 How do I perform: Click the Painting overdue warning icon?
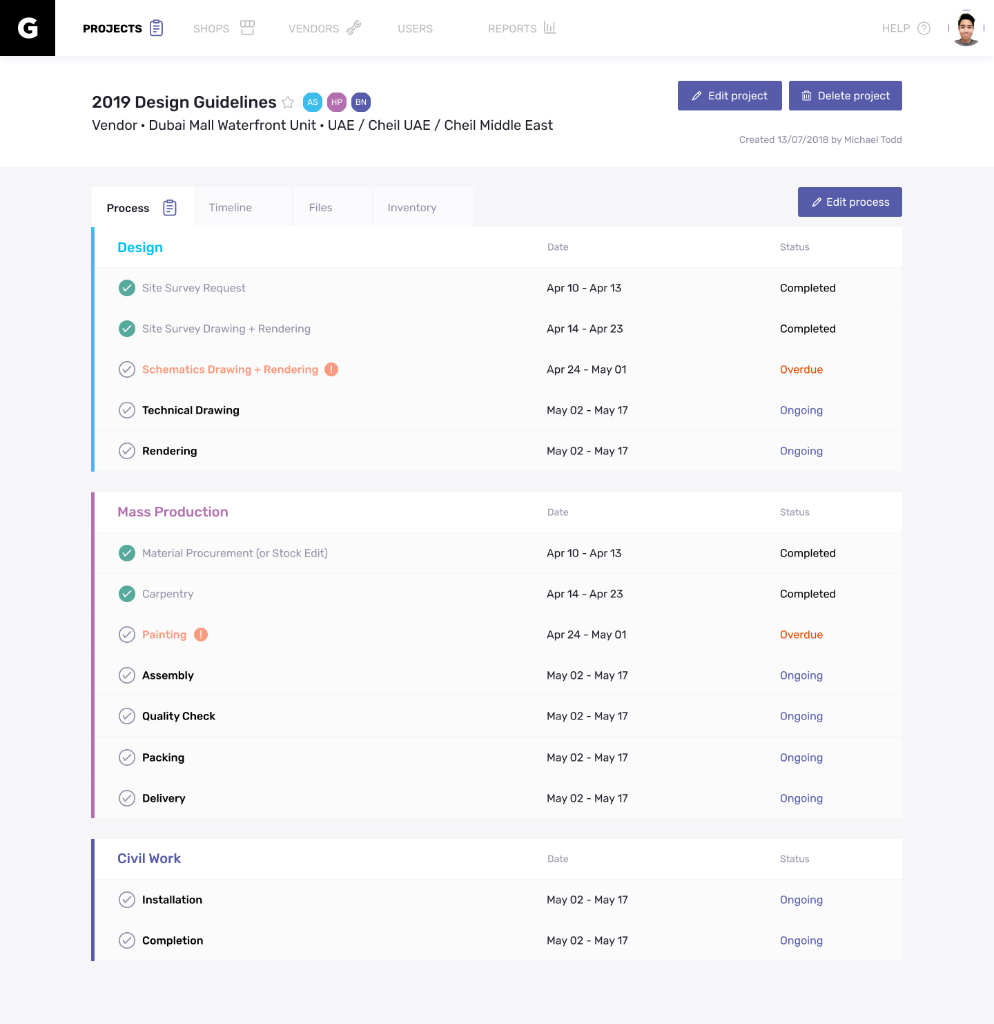(201, 634)
